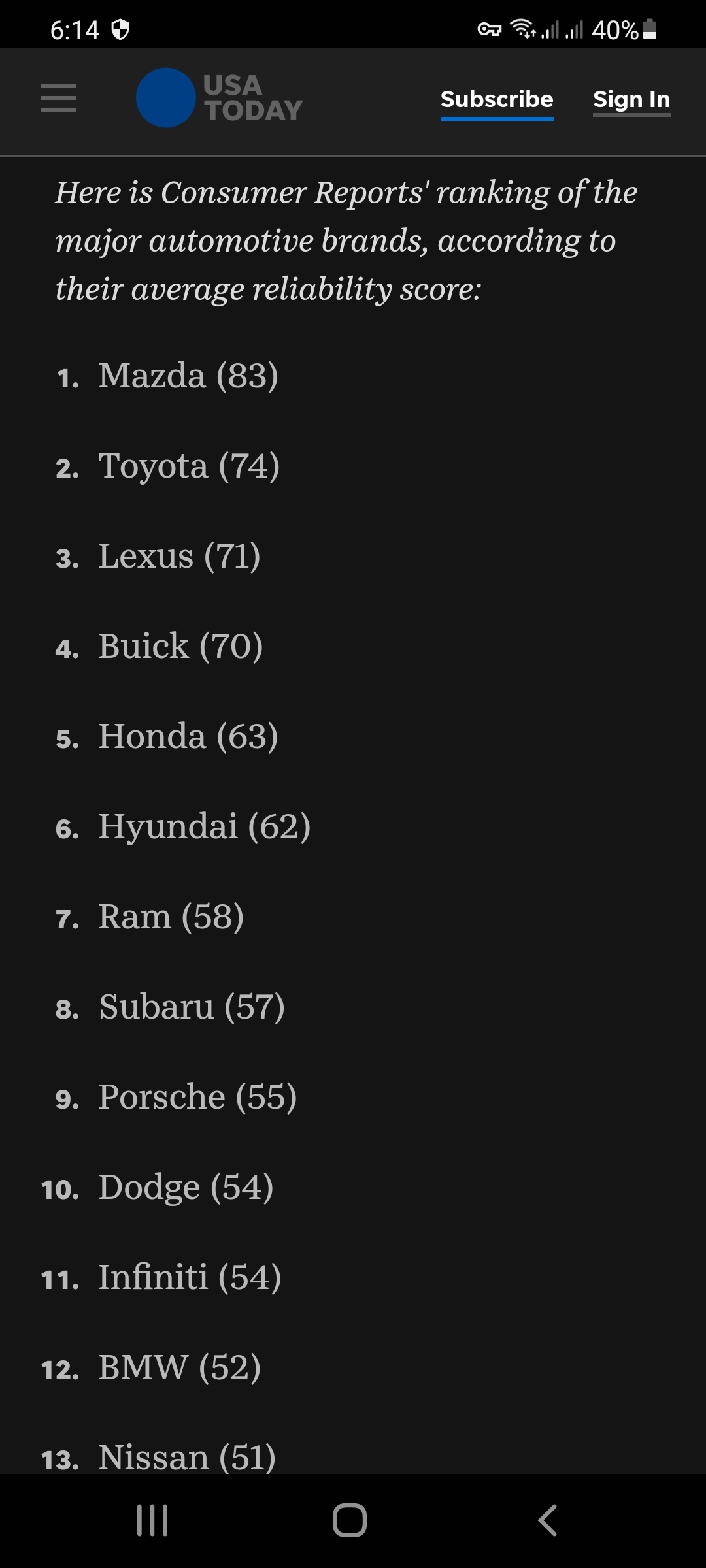The height and width of the screenshot is (1568, 706).
Task: Tap the VPN key status icon
Action: pos(490,29)
